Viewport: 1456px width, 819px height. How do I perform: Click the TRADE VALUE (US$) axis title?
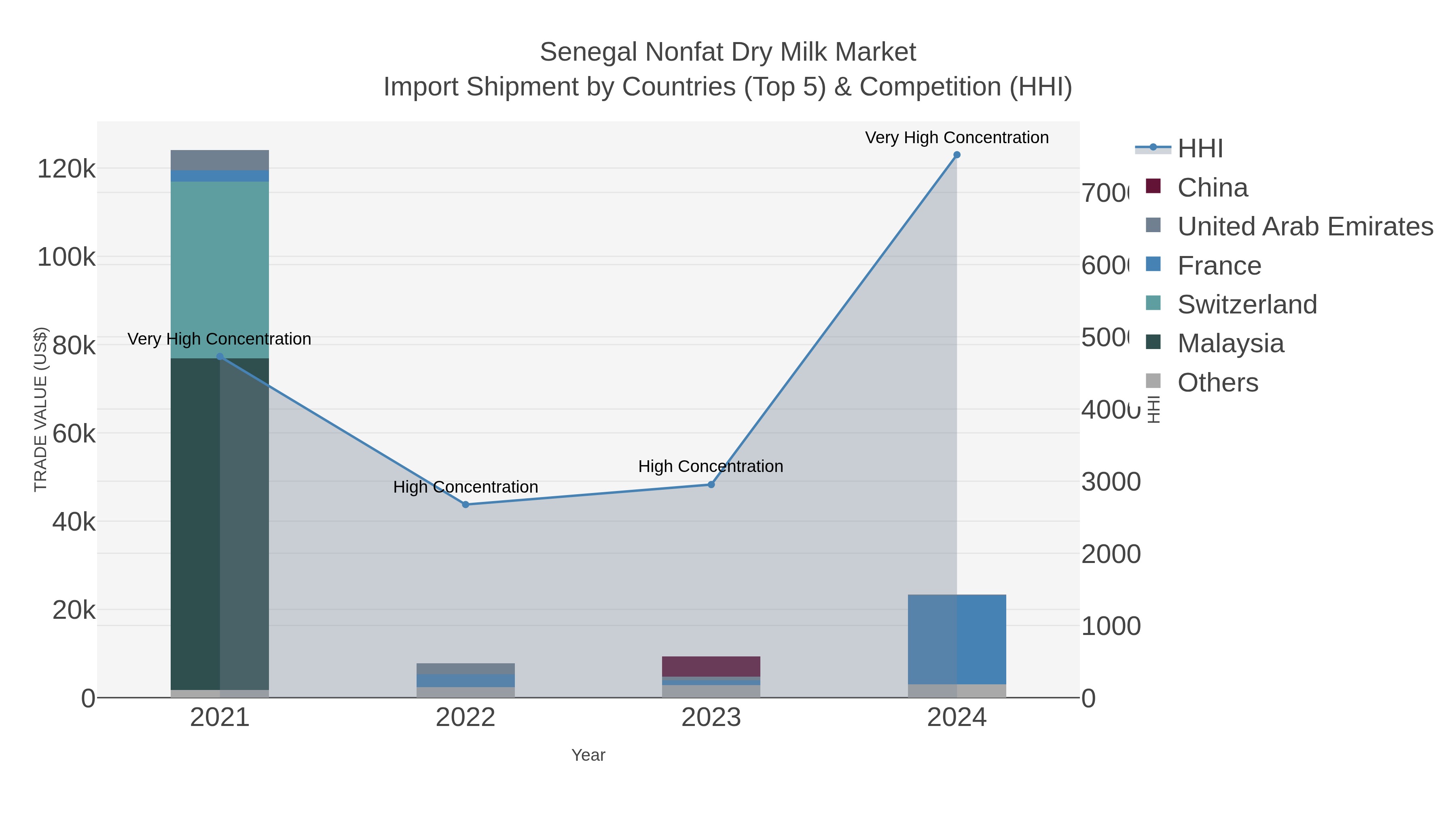[41, 409]
